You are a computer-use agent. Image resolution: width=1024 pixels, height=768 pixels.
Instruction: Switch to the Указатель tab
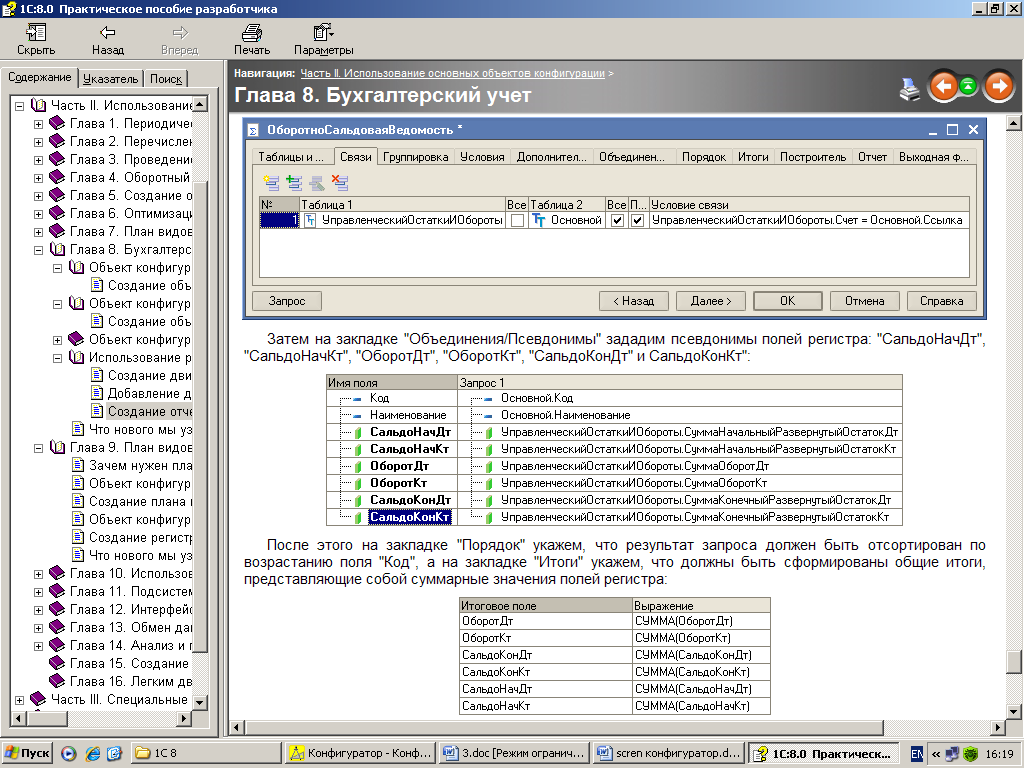[x=110, y=79]
